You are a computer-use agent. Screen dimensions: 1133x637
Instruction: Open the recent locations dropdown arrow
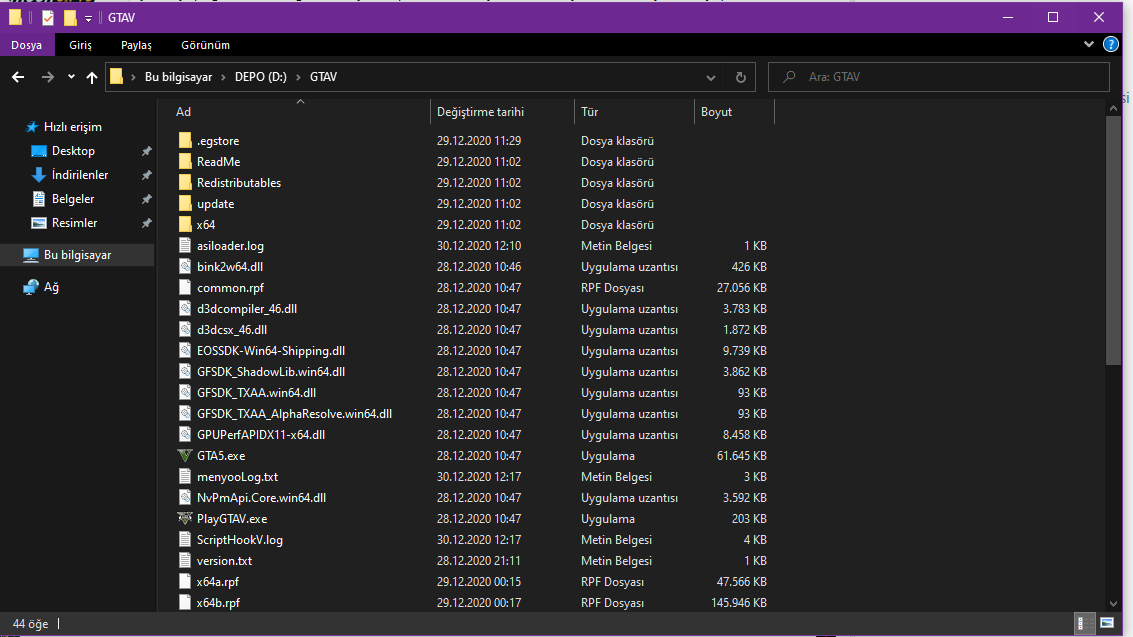(x=71, y=77)
